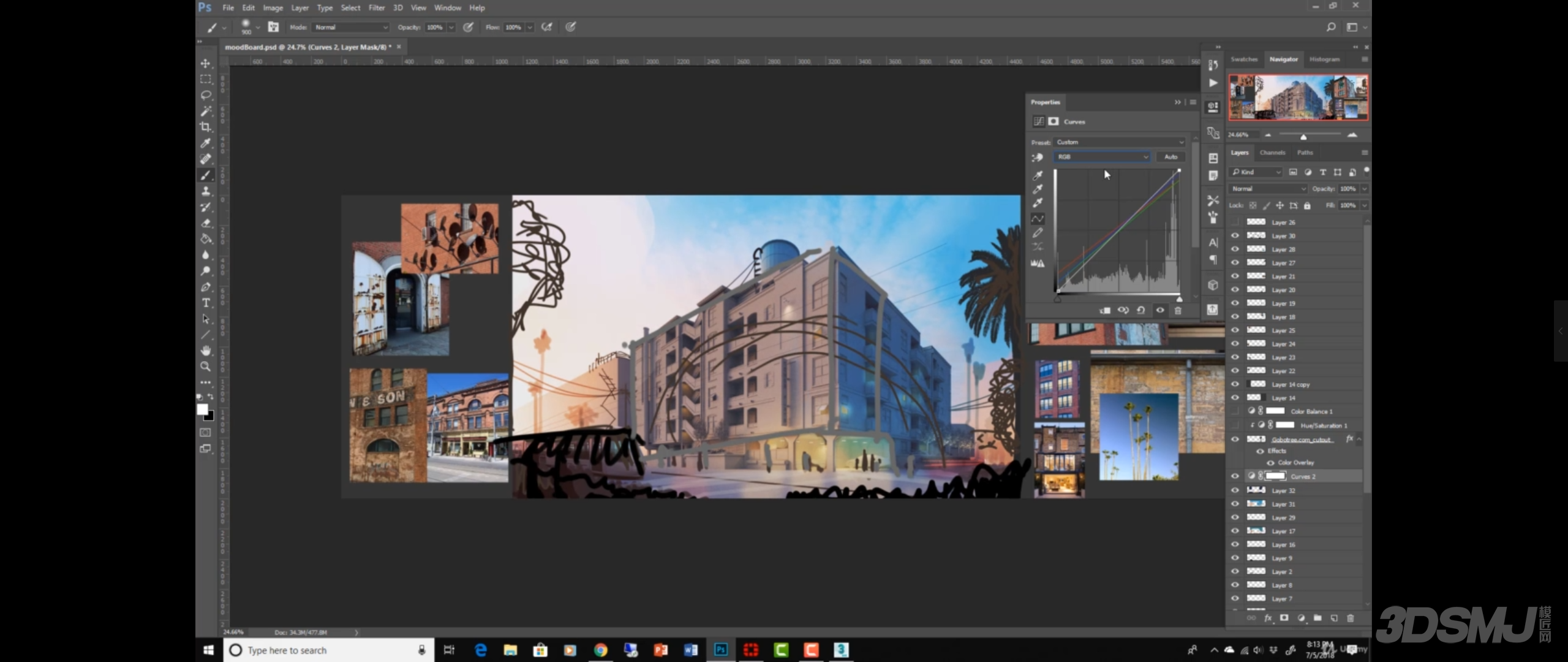Select the Pen tool
1568x662 pixels.
pyautogui.click(x=206, y=287)
